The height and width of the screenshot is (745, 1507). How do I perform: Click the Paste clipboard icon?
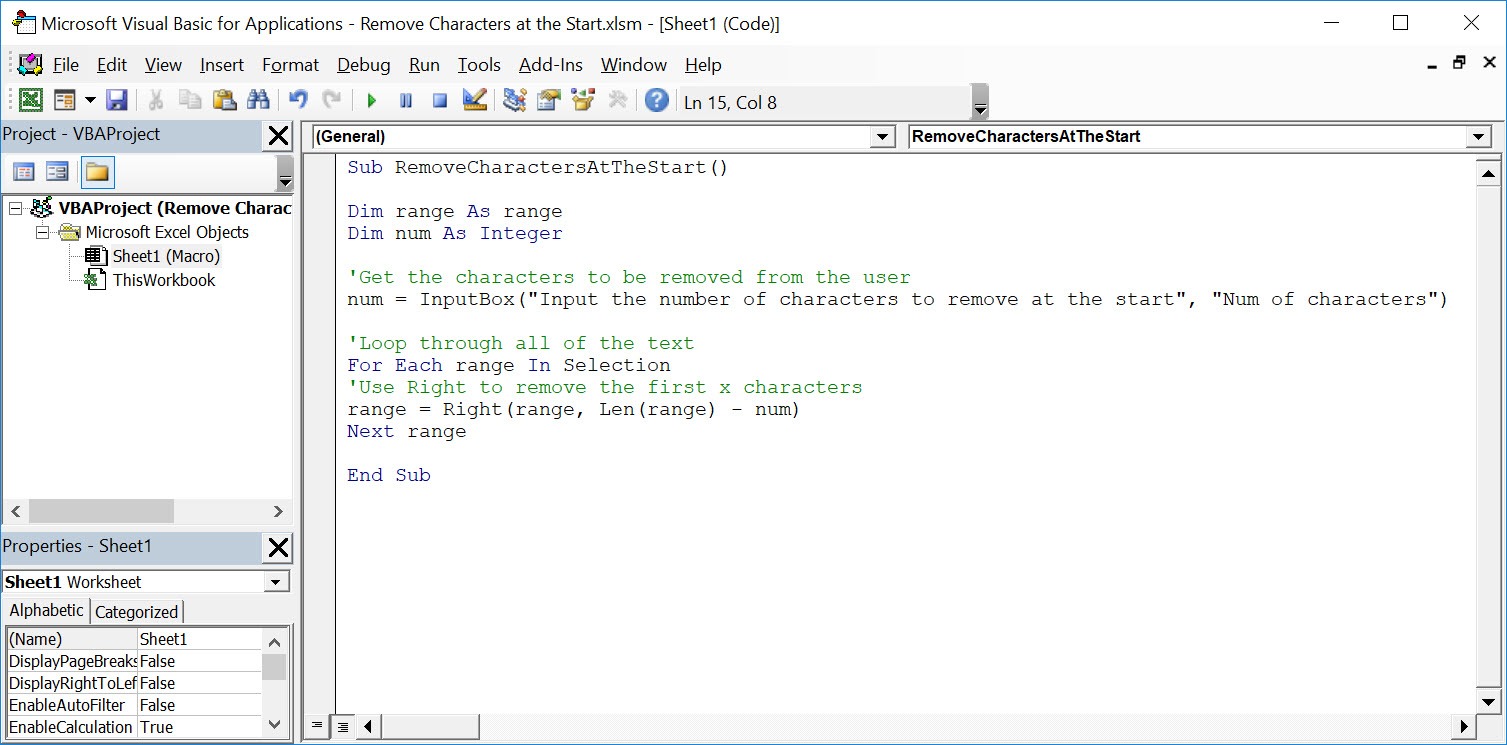224,101
